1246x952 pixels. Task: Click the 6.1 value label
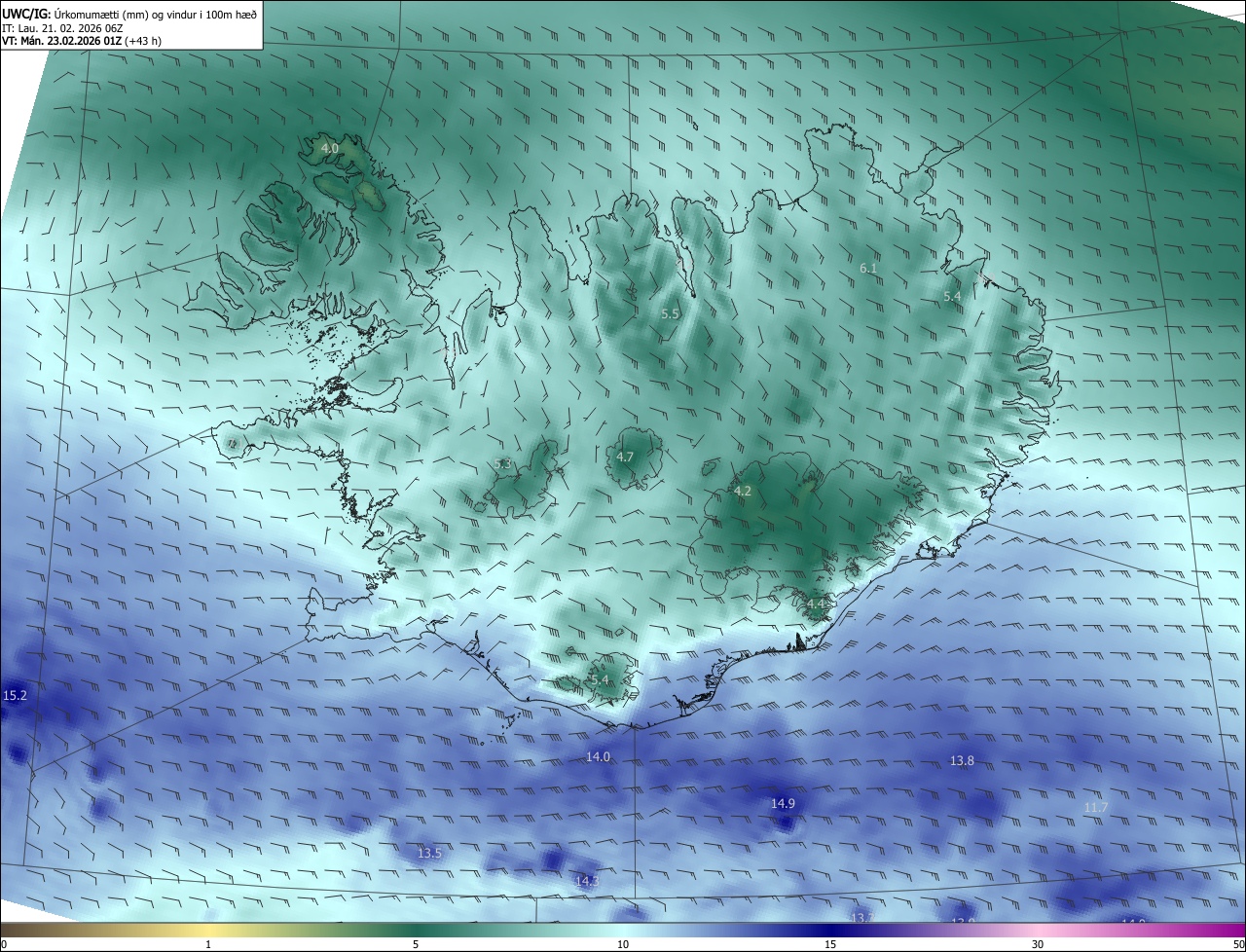click(x=868, y=268)
